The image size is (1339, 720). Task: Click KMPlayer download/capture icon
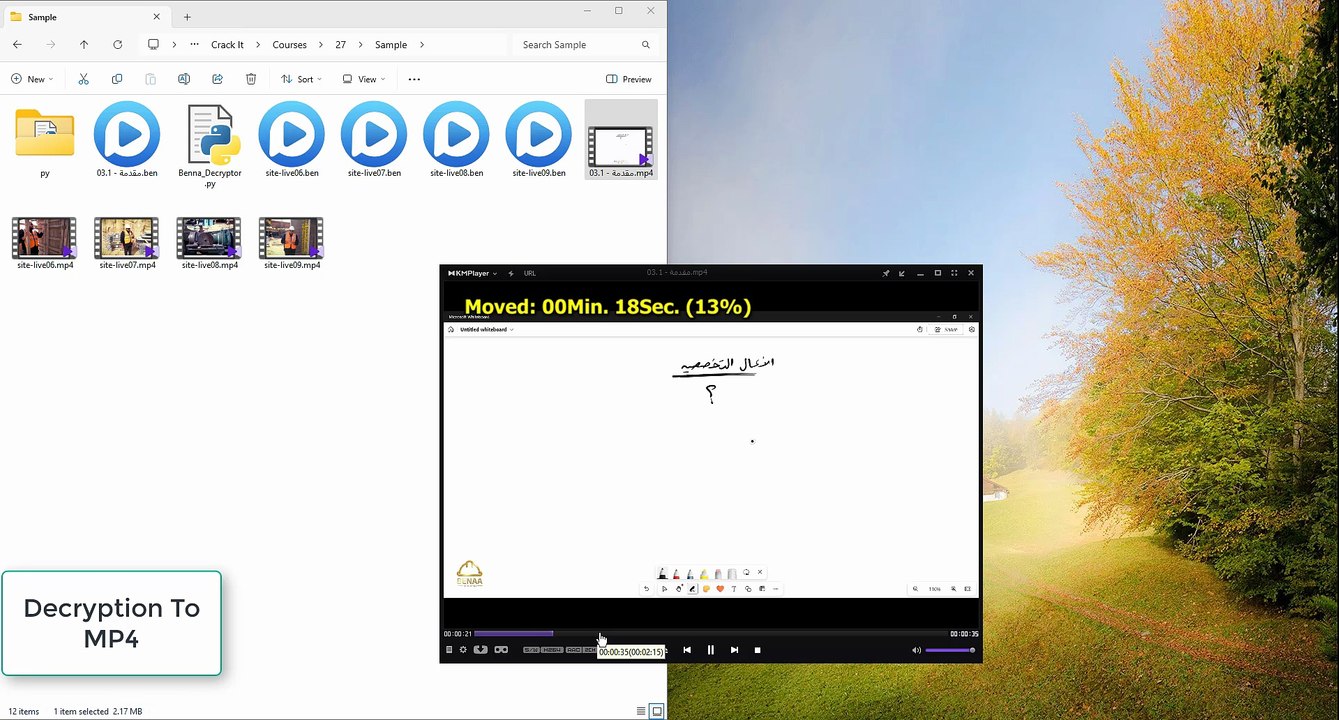tap(480, 650)
